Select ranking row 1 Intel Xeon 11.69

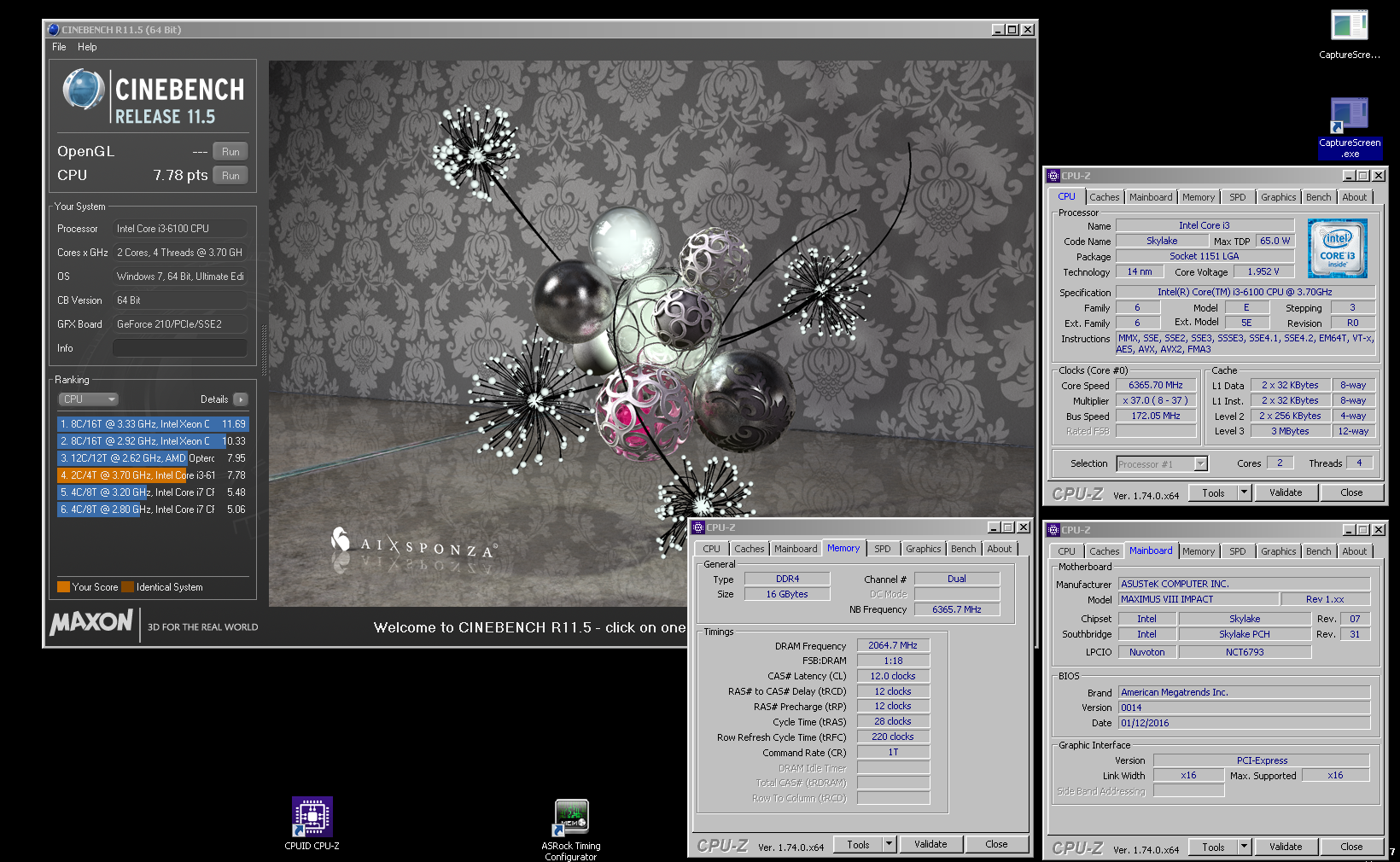click(x=153, y=424)
